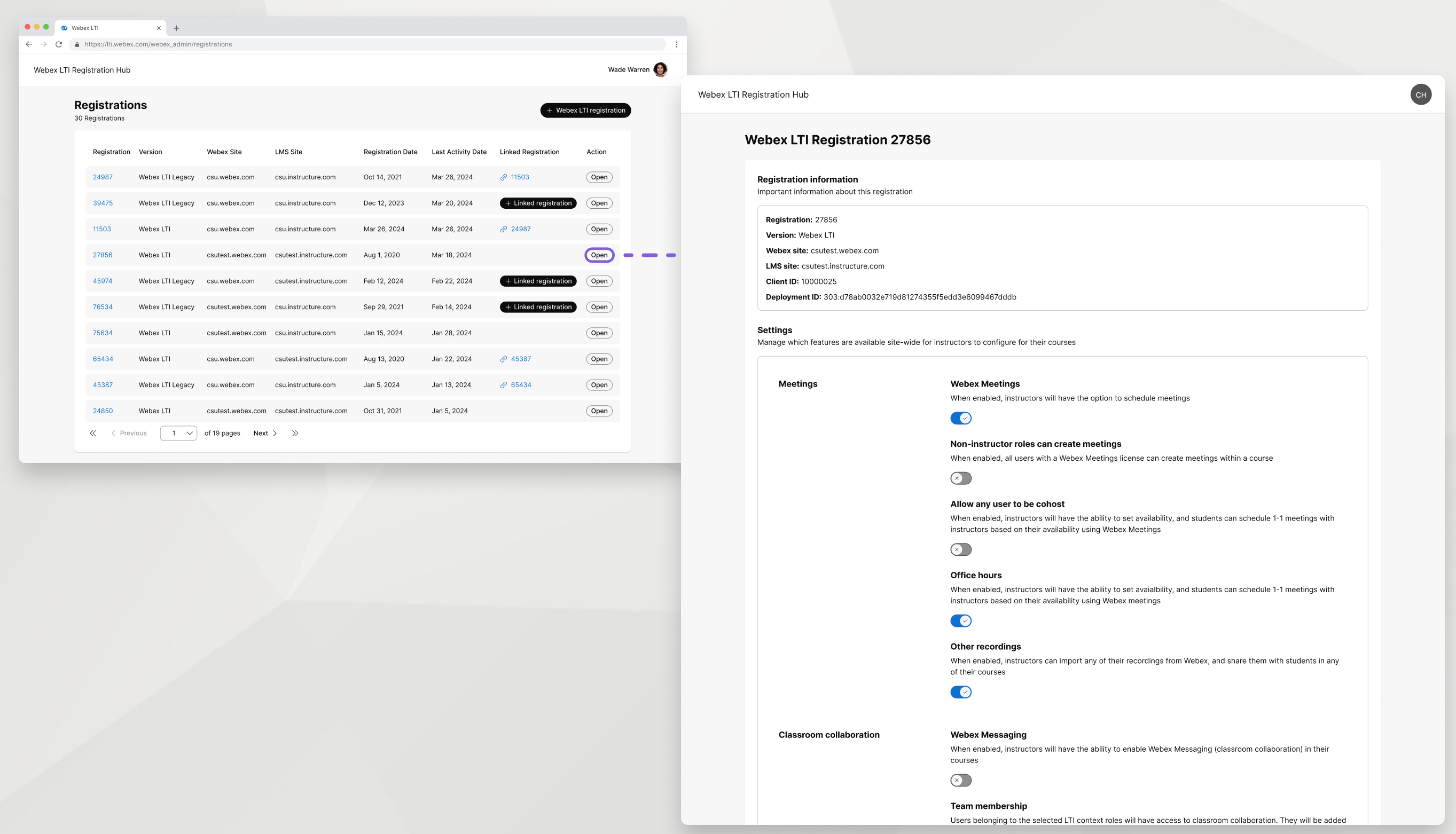The image size is (1456, 834).
Task: Click the LMS Site column header
Action: [x=288, y=152]
